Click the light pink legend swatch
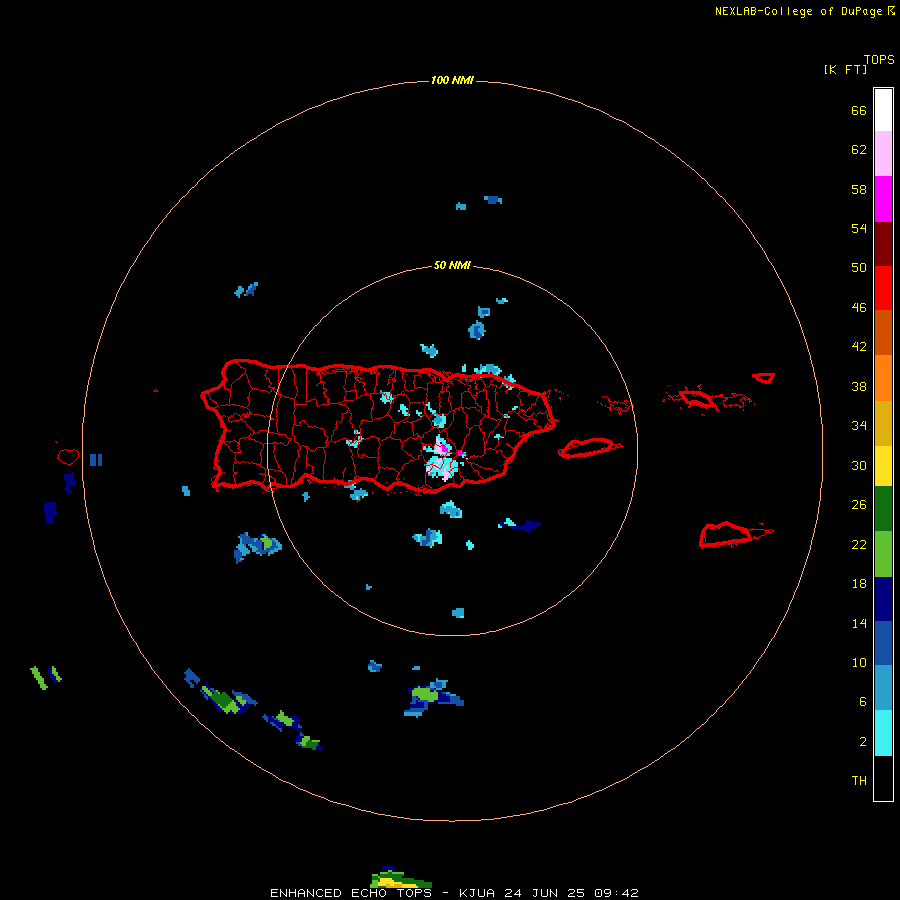This screenshot has width=900, height=900. click(883, 154)
